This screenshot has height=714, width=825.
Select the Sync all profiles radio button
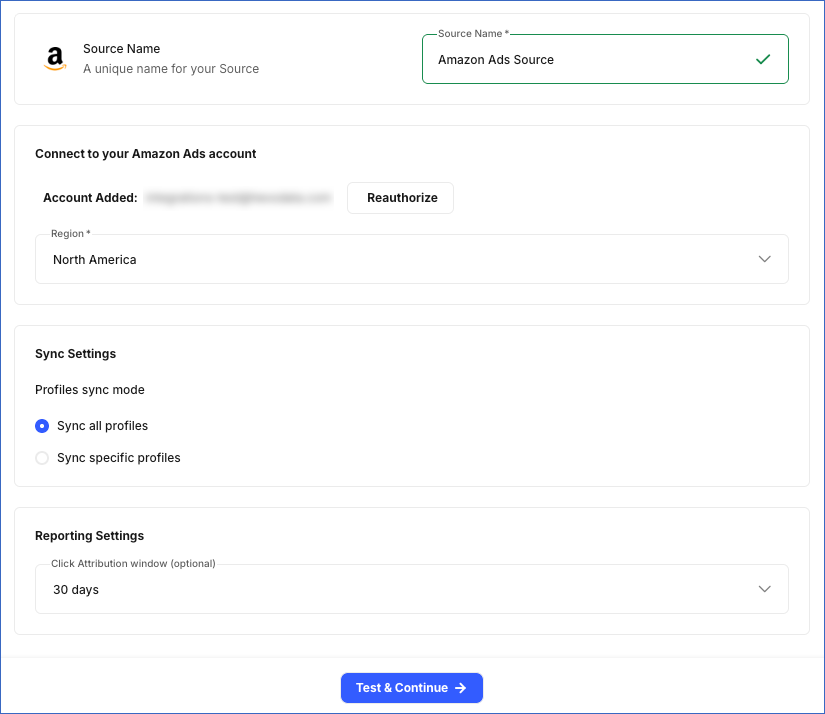click(42, 426)
